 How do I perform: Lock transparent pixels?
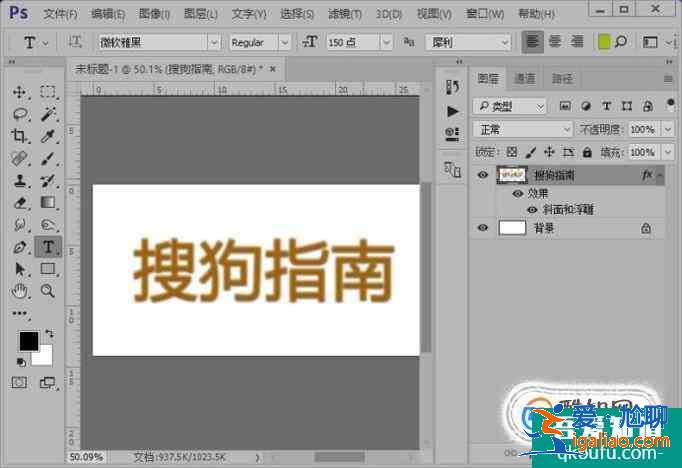pos(512,152)
